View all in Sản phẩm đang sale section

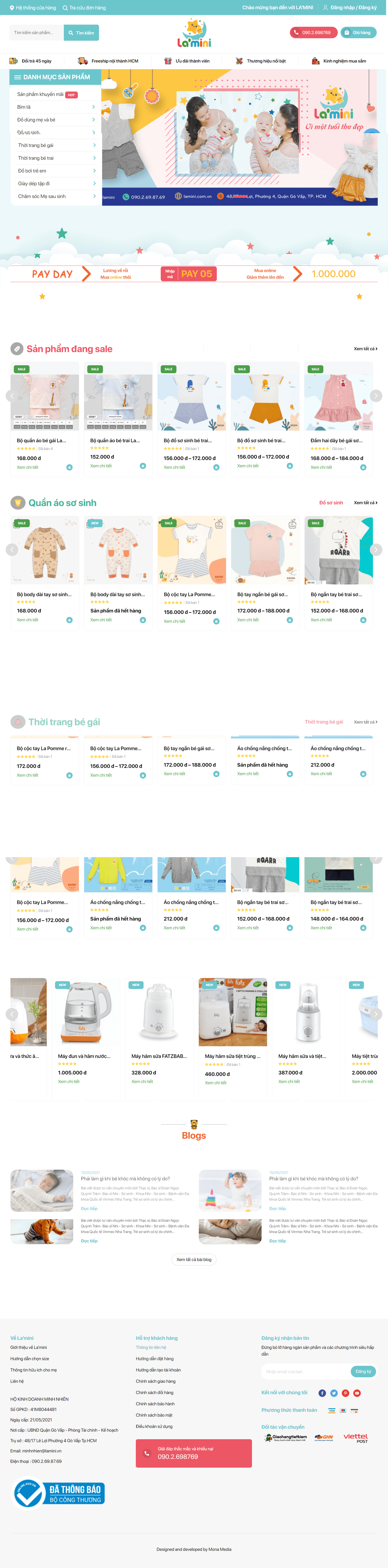click(x=365, y=349)
